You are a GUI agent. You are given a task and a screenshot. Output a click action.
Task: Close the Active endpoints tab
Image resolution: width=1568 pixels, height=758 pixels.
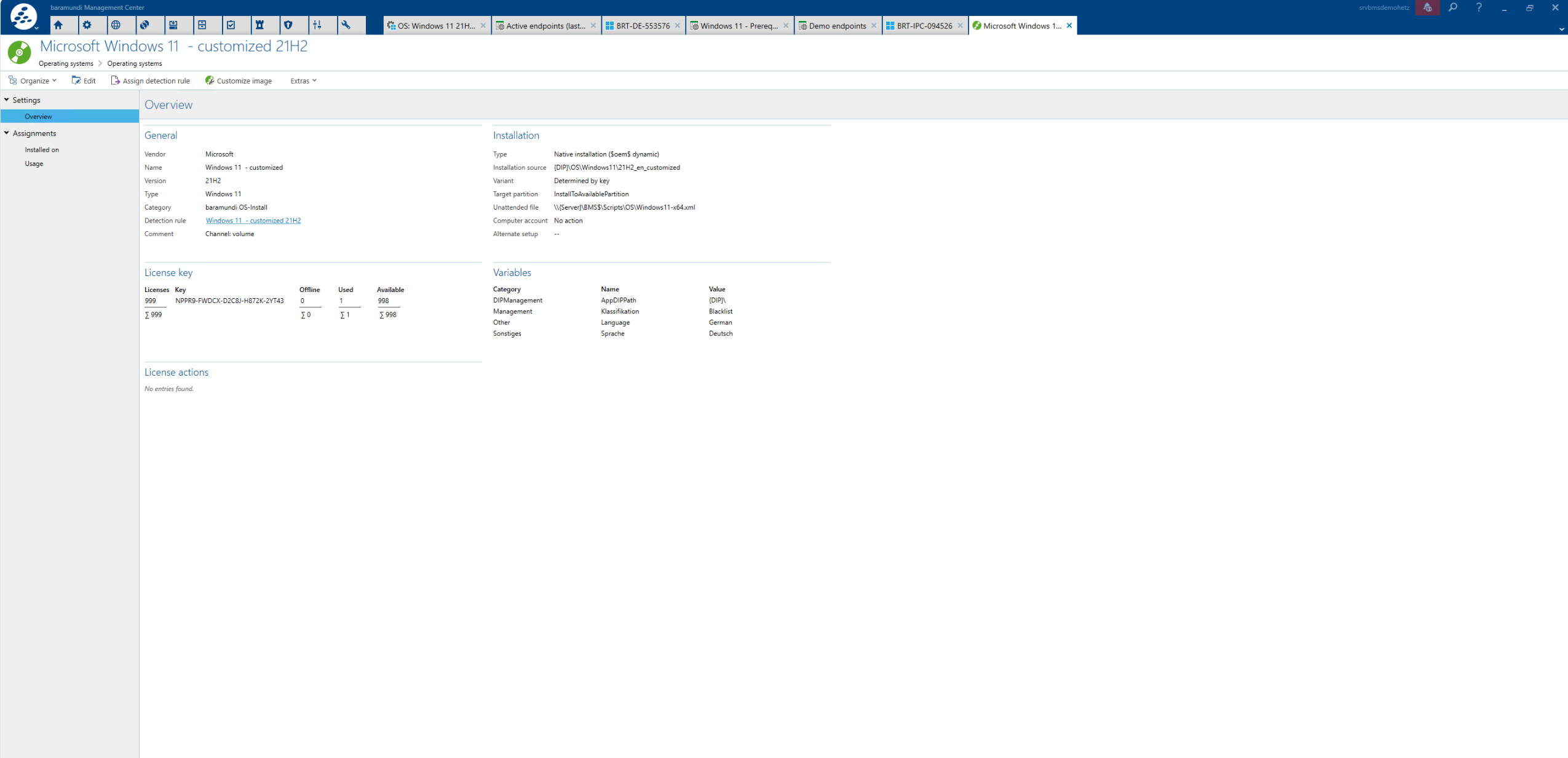click(593, 26)
